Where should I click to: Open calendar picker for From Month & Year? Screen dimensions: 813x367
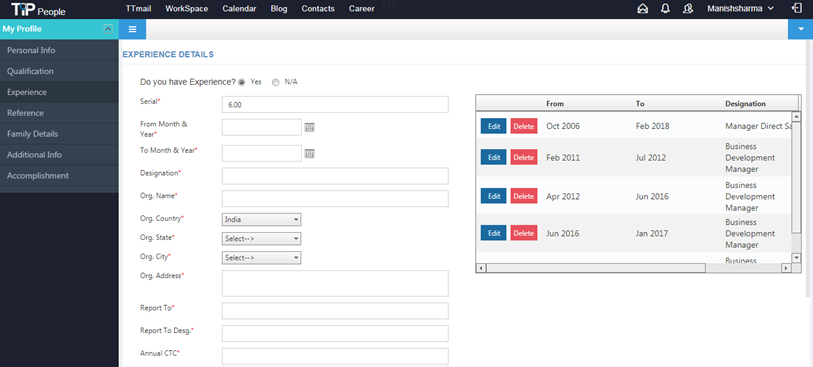pyautogui.click(x=310, y=127)
